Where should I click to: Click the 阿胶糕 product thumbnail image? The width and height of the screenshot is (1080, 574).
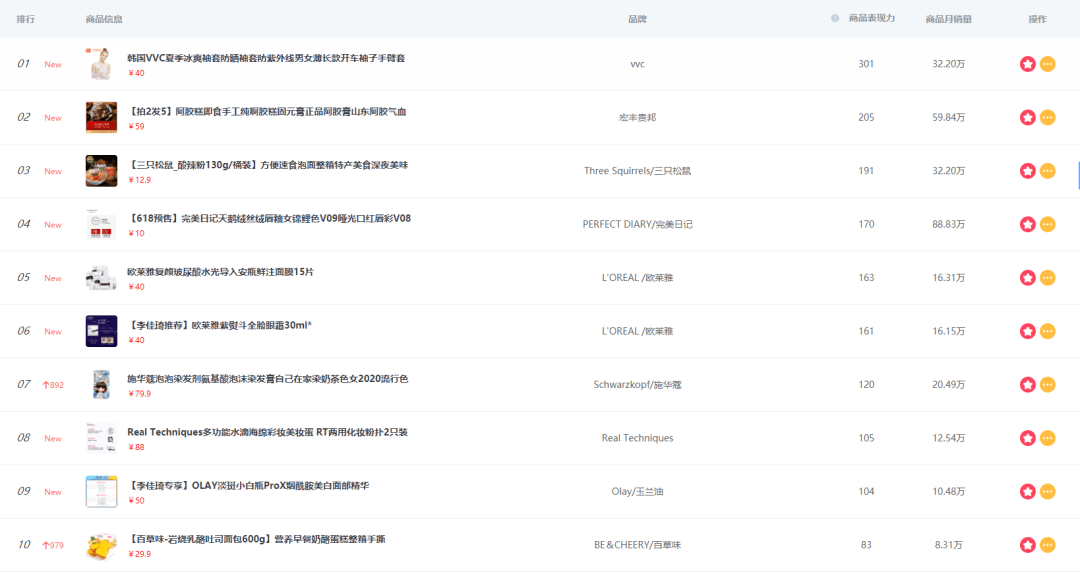click(x=101, y=118)
